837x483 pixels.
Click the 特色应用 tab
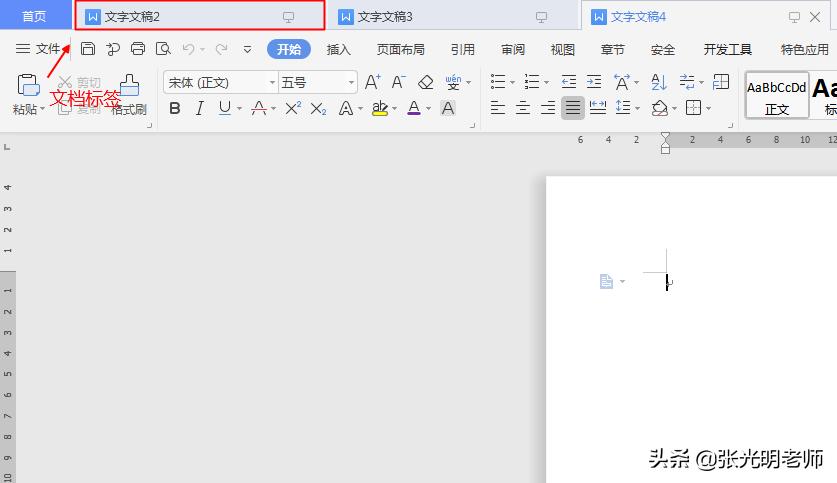804,50
